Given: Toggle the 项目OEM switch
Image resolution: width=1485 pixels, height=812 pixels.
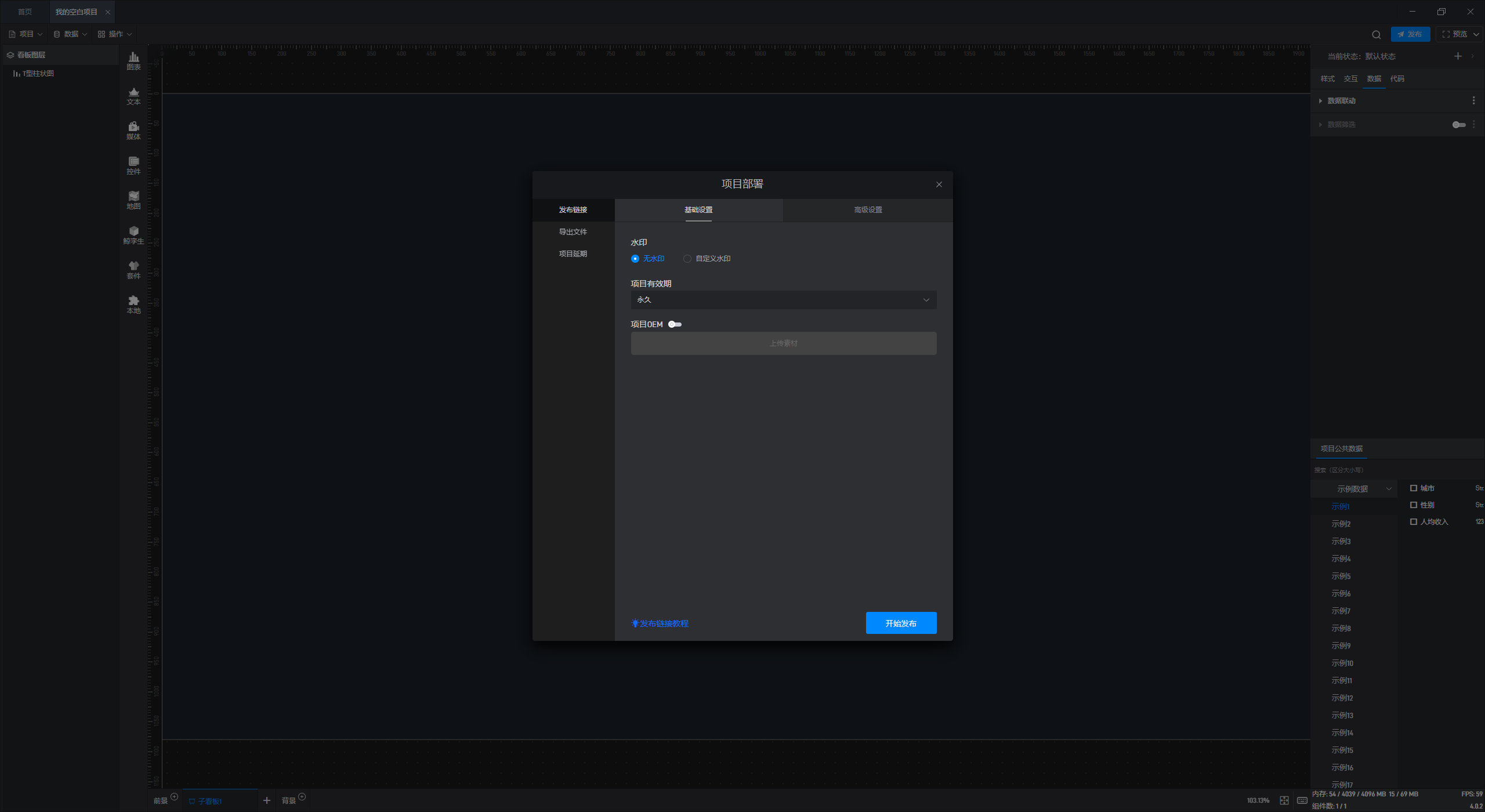Looking at the screenshot, I should click(x=675, y=324).
